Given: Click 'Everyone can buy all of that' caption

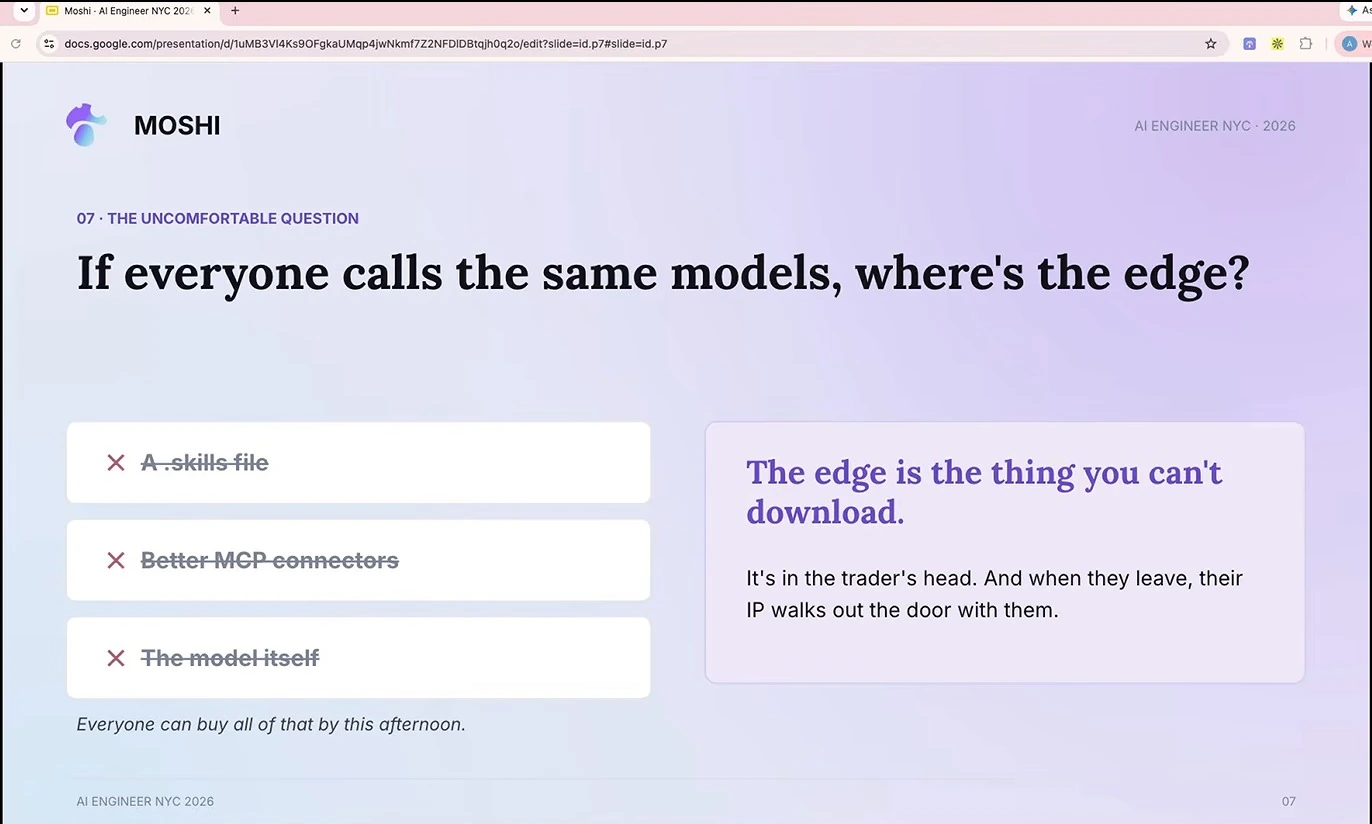Looking at the screenshot, I should pos(271,724).
